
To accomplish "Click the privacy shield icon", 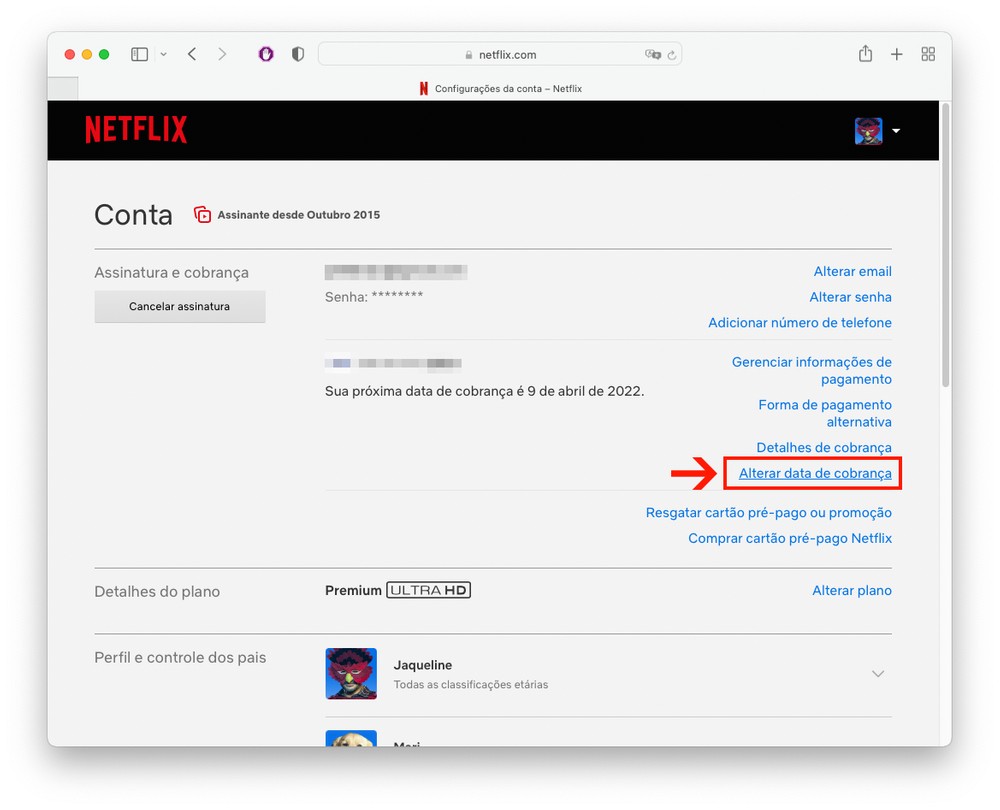I will click(297, 54).
